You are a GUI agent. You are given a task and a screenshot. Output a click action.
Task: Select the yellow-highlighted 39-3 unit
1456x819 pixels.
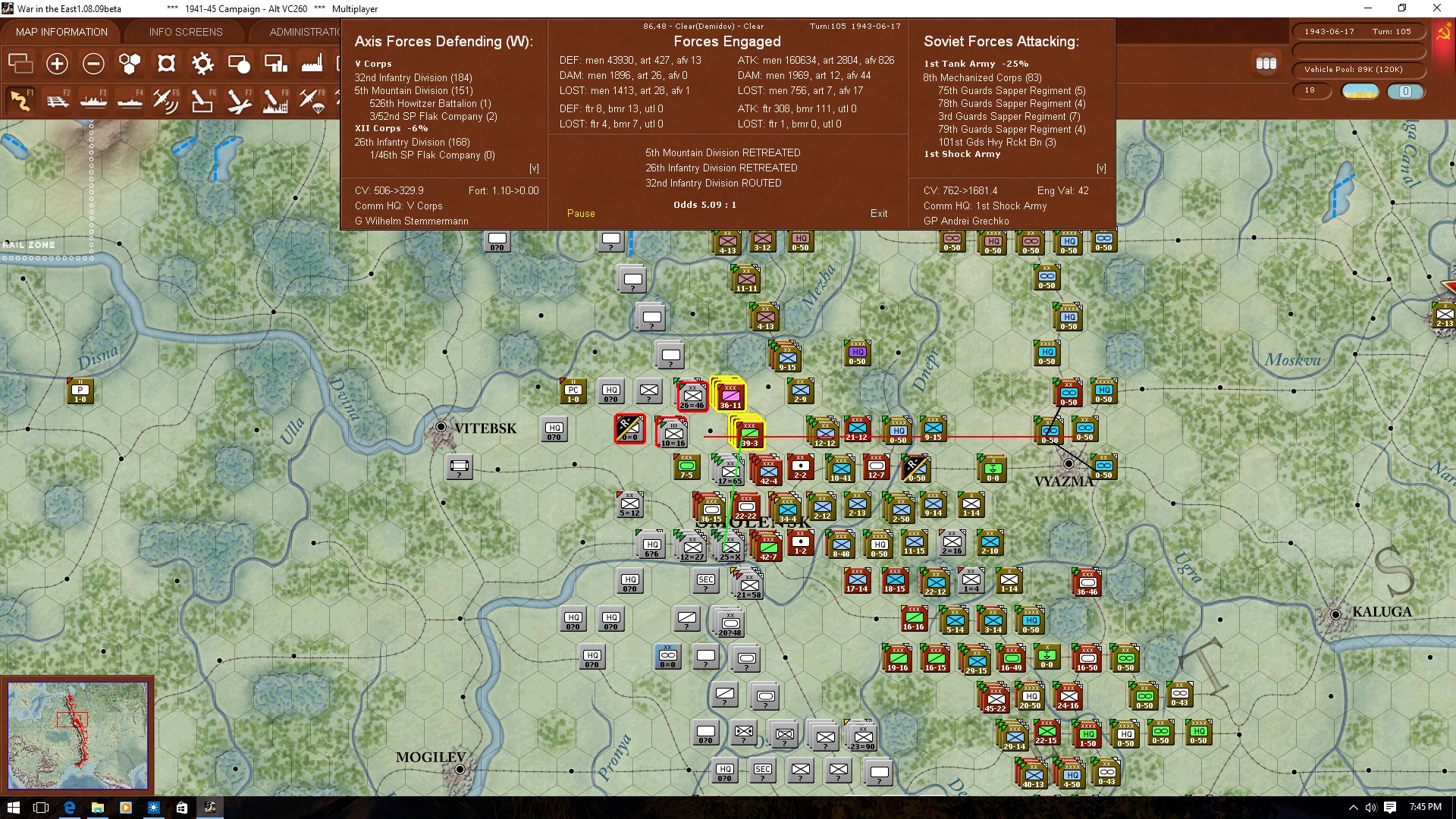click(748, 433)
